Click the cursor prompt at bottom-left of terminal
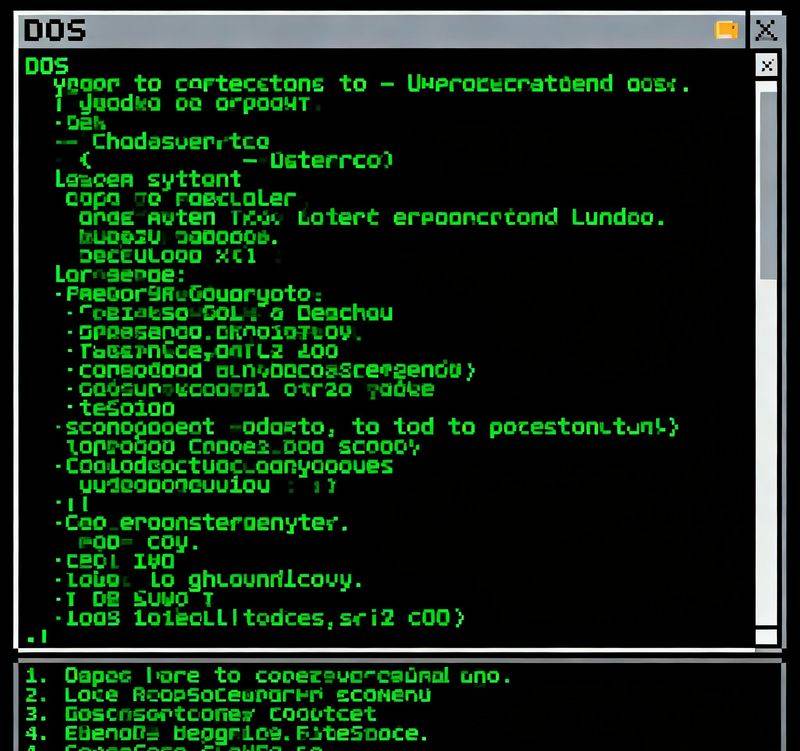 (x=32, y=636)
